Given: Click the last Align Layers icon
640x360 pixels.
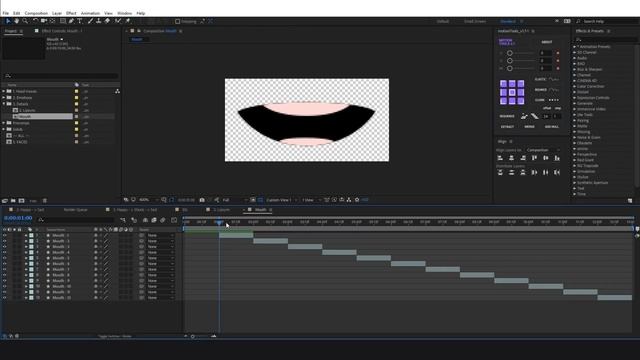Looking at the screenshot, I should (557, 158).
